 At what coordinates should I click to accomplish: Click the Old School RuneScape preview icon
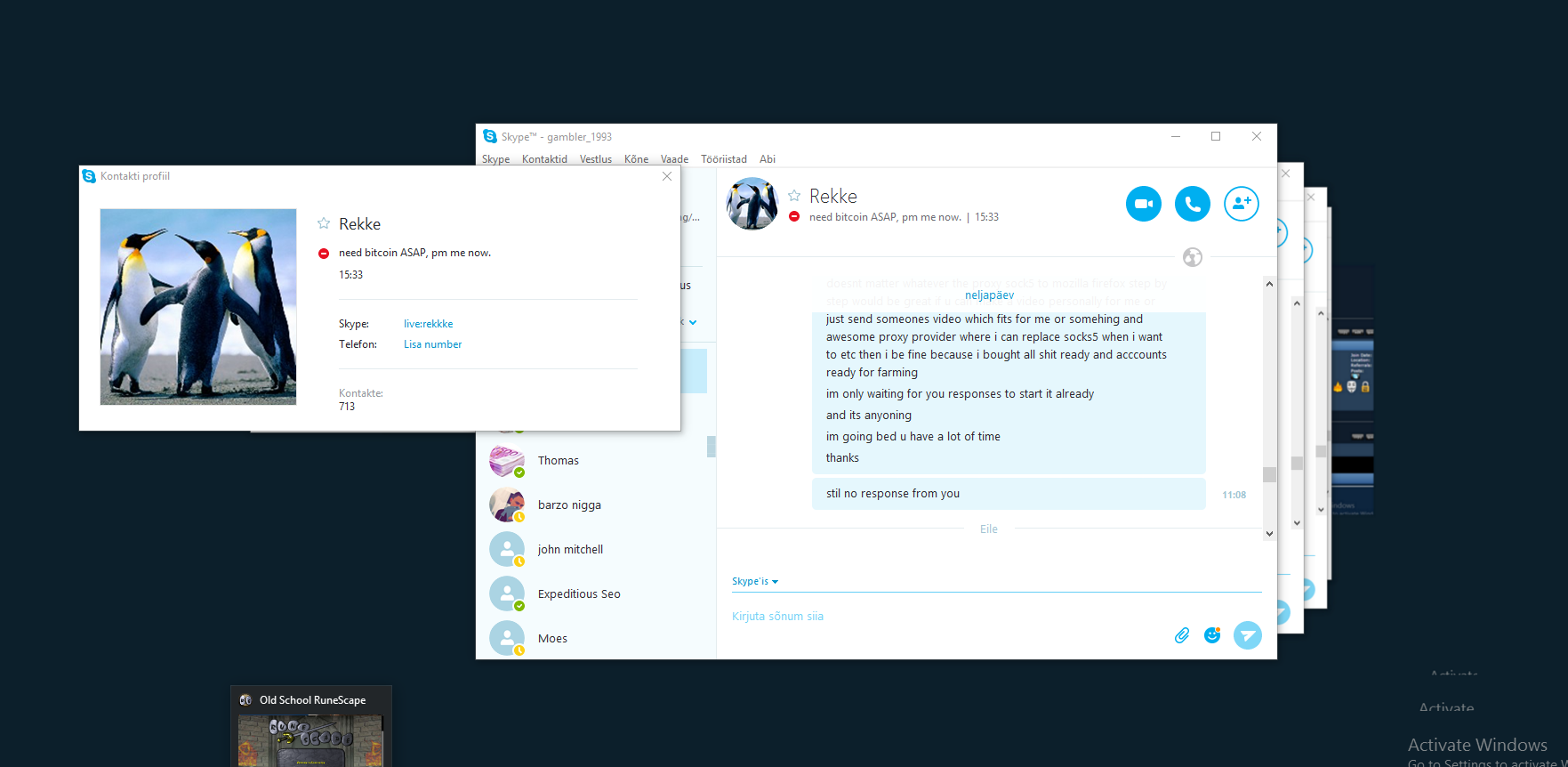[245, 700]
